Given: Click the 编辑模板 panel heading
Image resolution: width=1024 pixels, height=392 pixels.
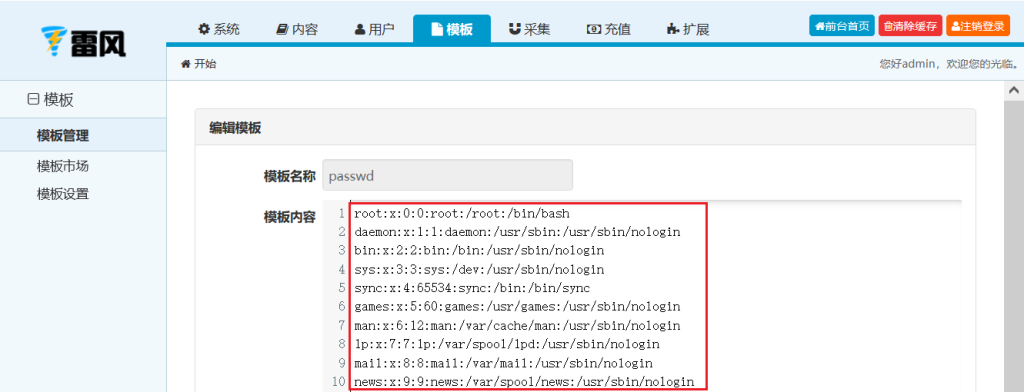Looking at the screenshot, I should [235, 127].
